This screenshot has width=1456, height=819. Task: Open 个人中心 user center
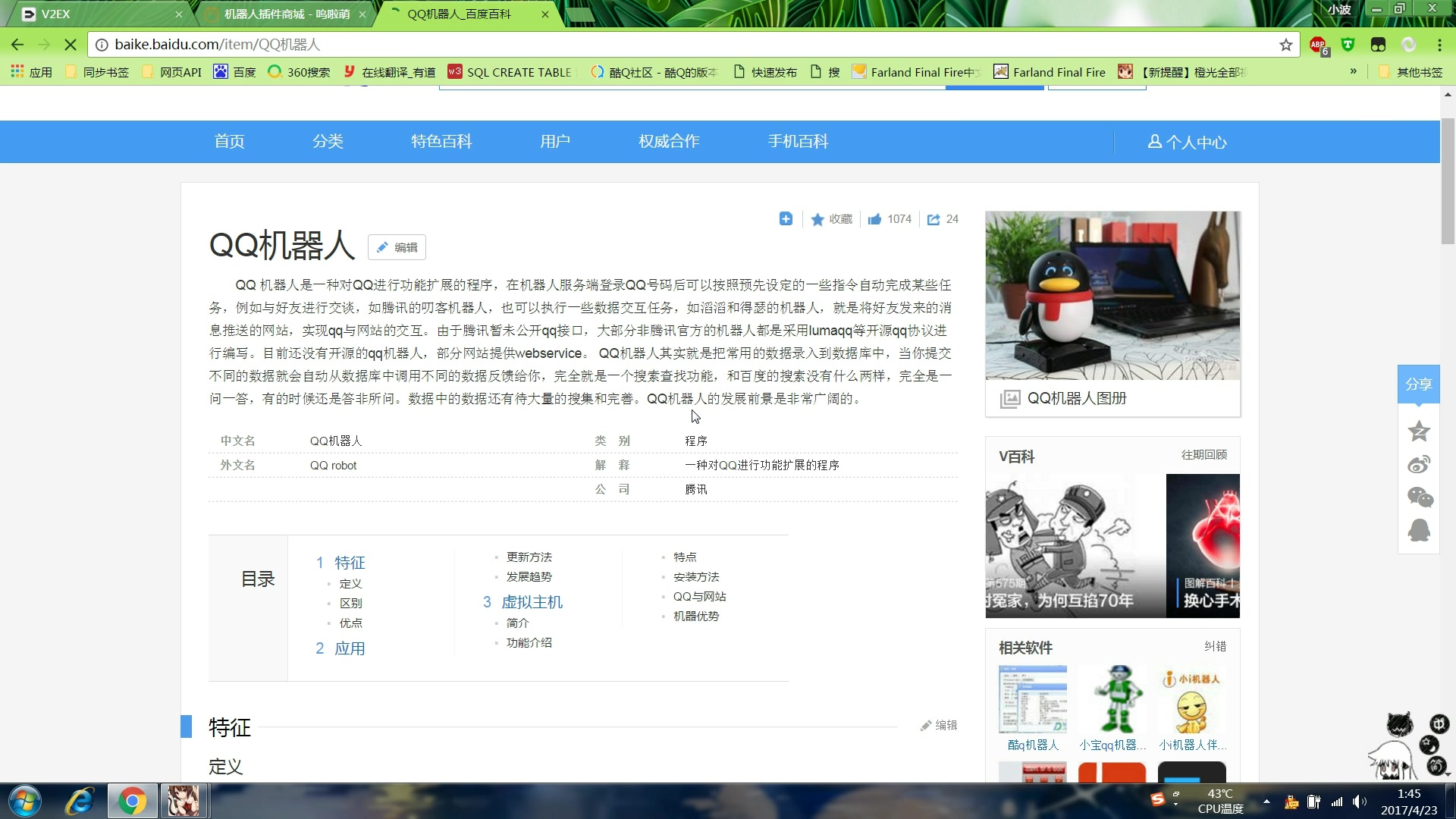click(1187, 142)
